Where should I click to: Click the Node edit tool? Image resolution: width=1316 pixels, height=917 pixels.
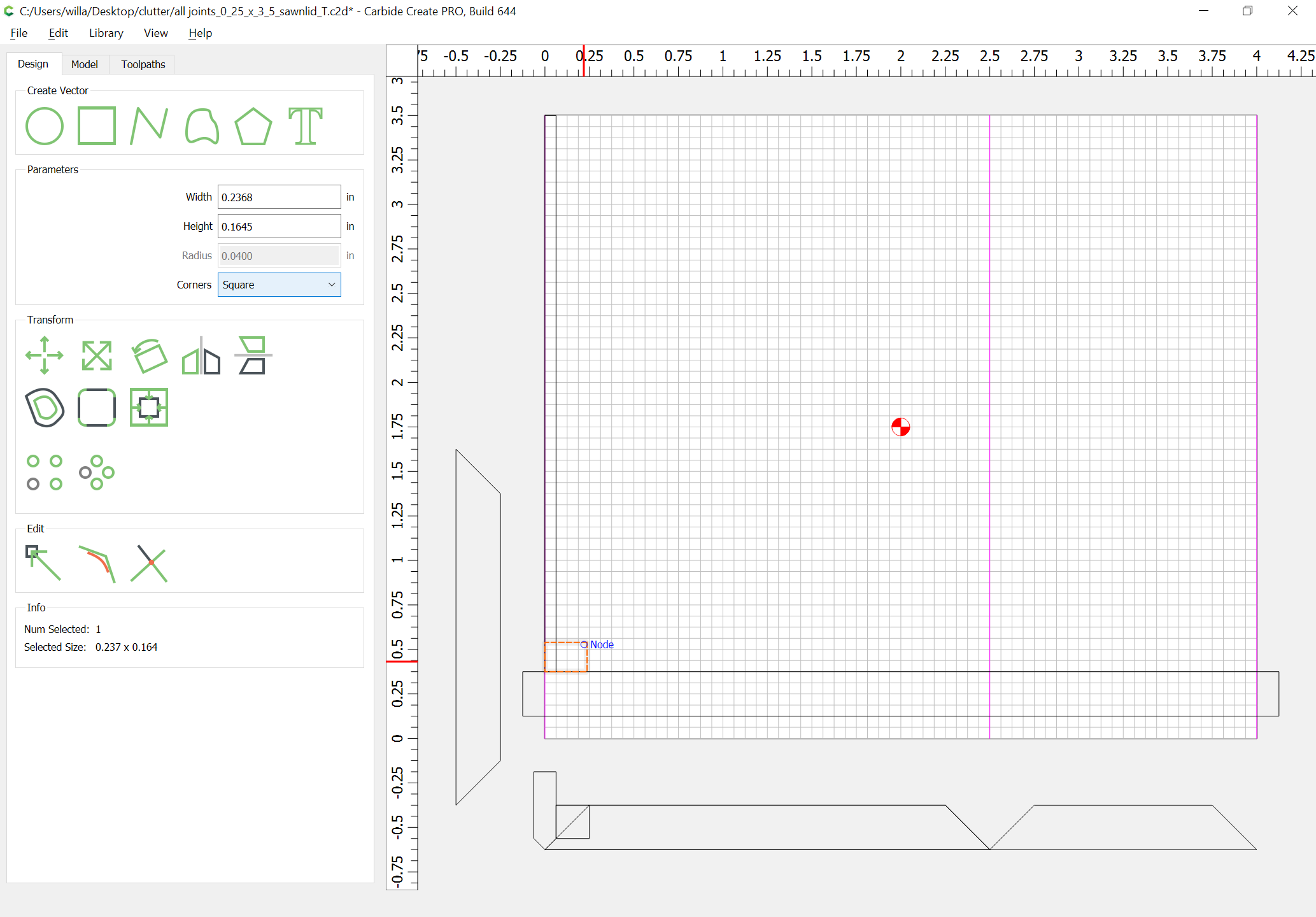43,563
